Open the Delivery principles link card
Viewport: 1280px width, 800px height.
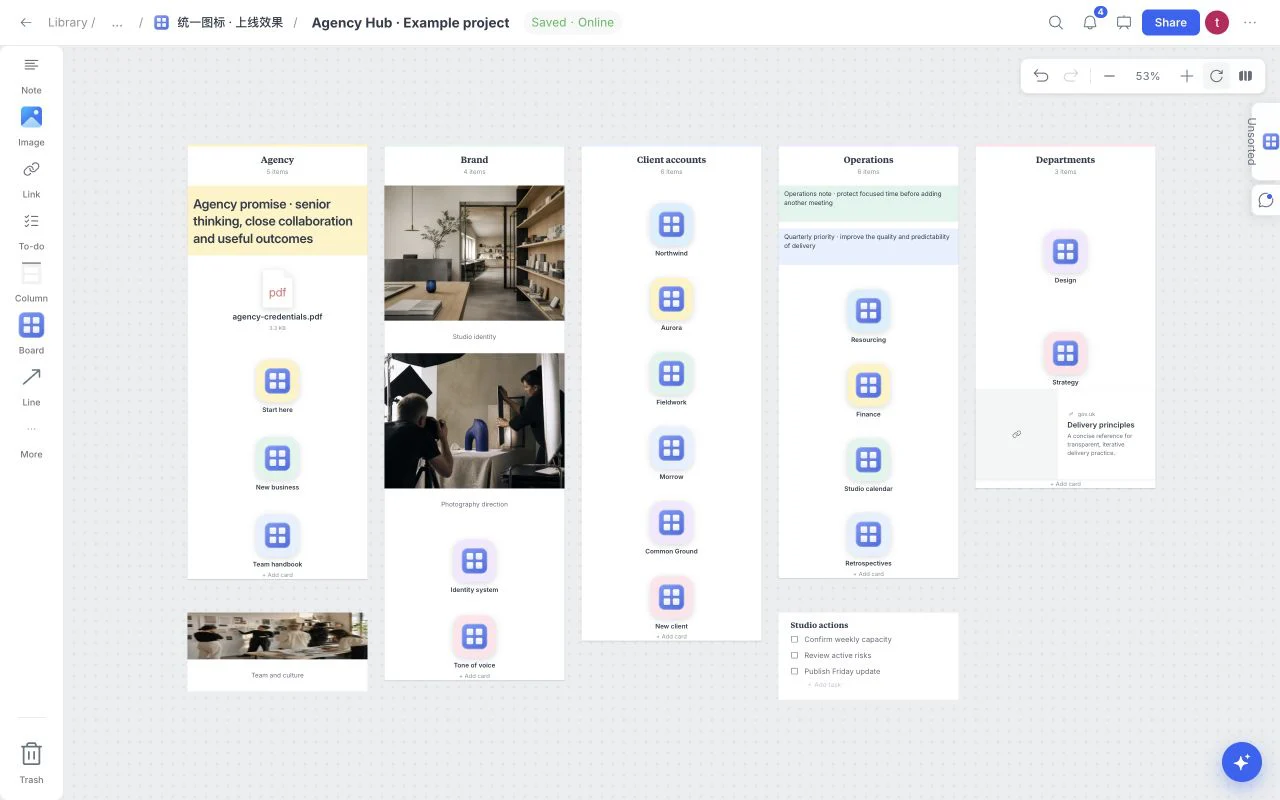[1065, 434]
